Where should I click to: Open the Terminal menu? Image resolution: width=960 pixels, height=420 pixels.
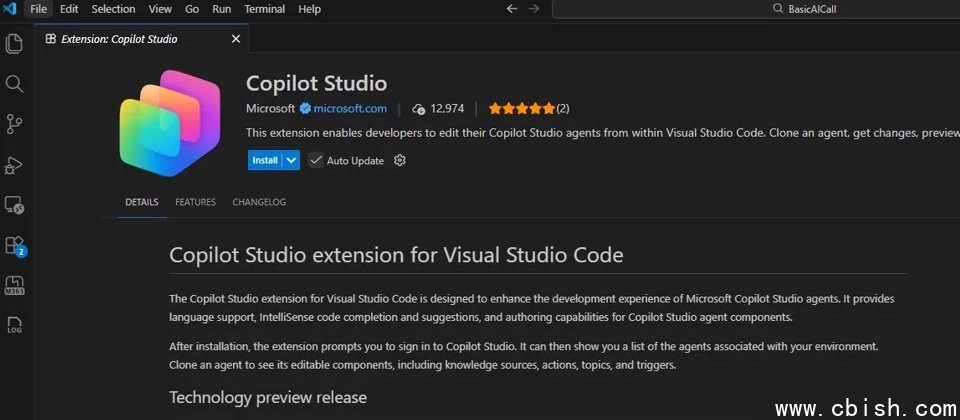pyautogui.click(x=264, y=9)
